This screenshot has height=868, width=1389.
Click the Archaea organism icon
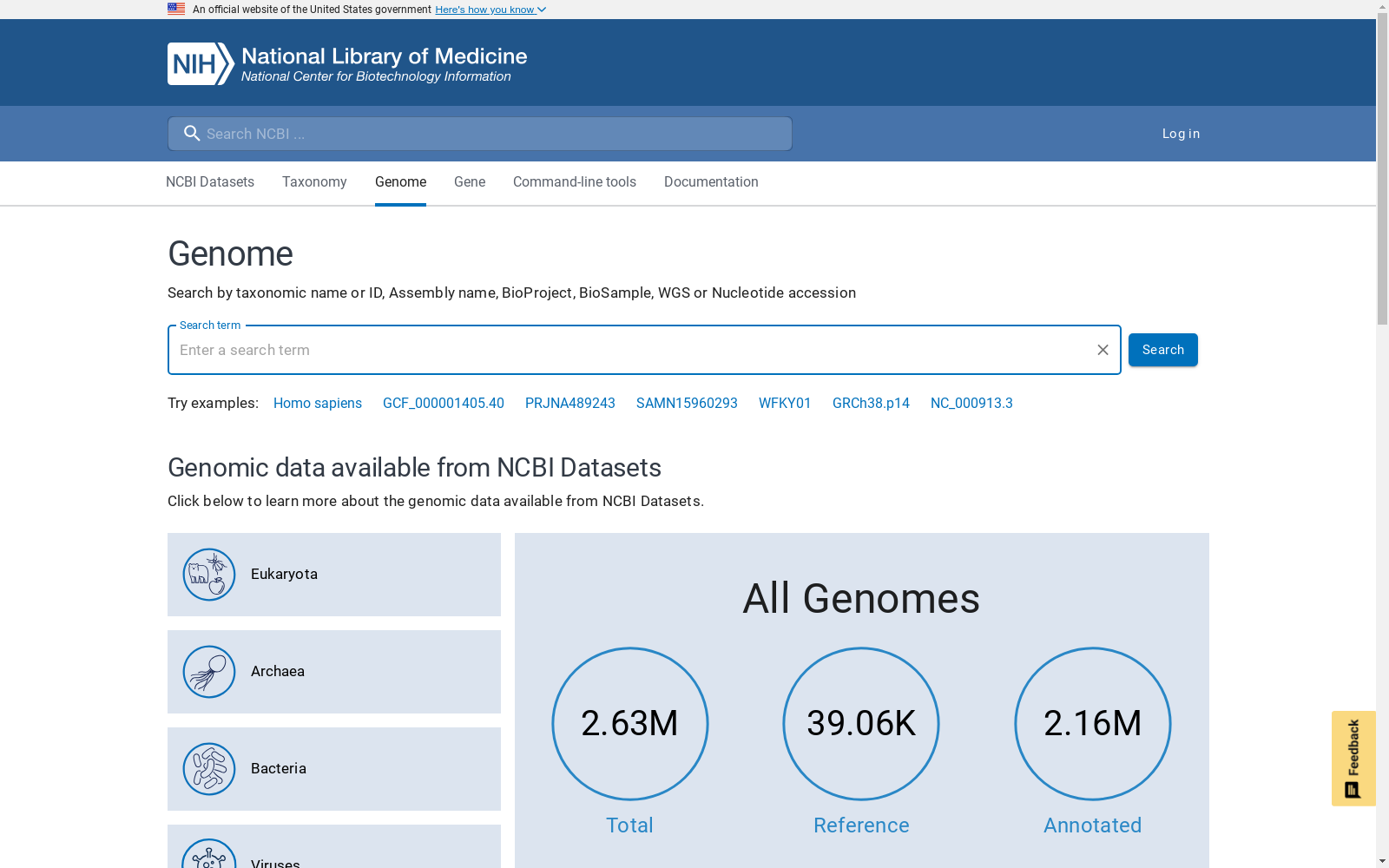[209, 672]
